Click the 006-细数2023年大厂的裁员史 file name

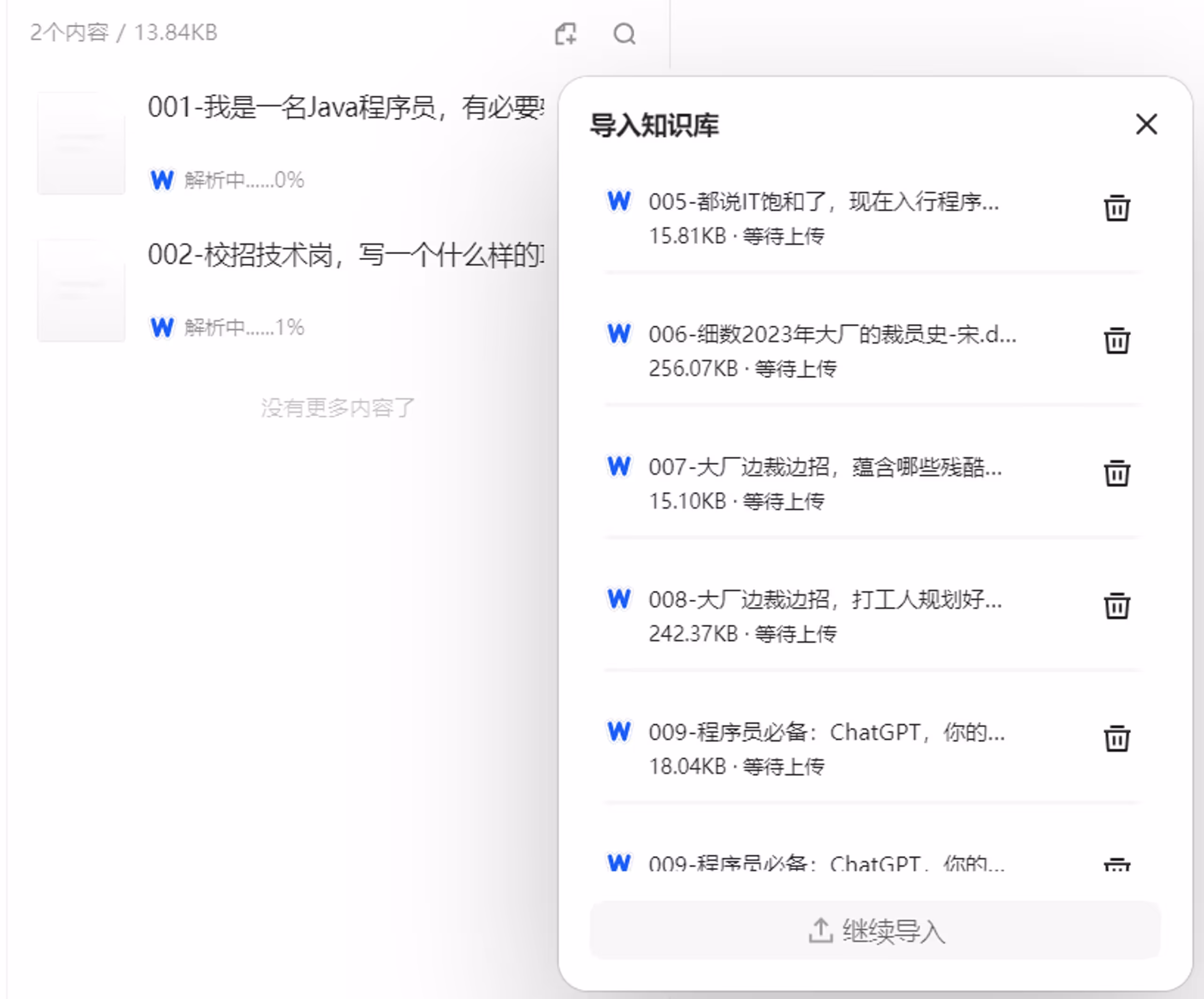[x=832, y=334]
